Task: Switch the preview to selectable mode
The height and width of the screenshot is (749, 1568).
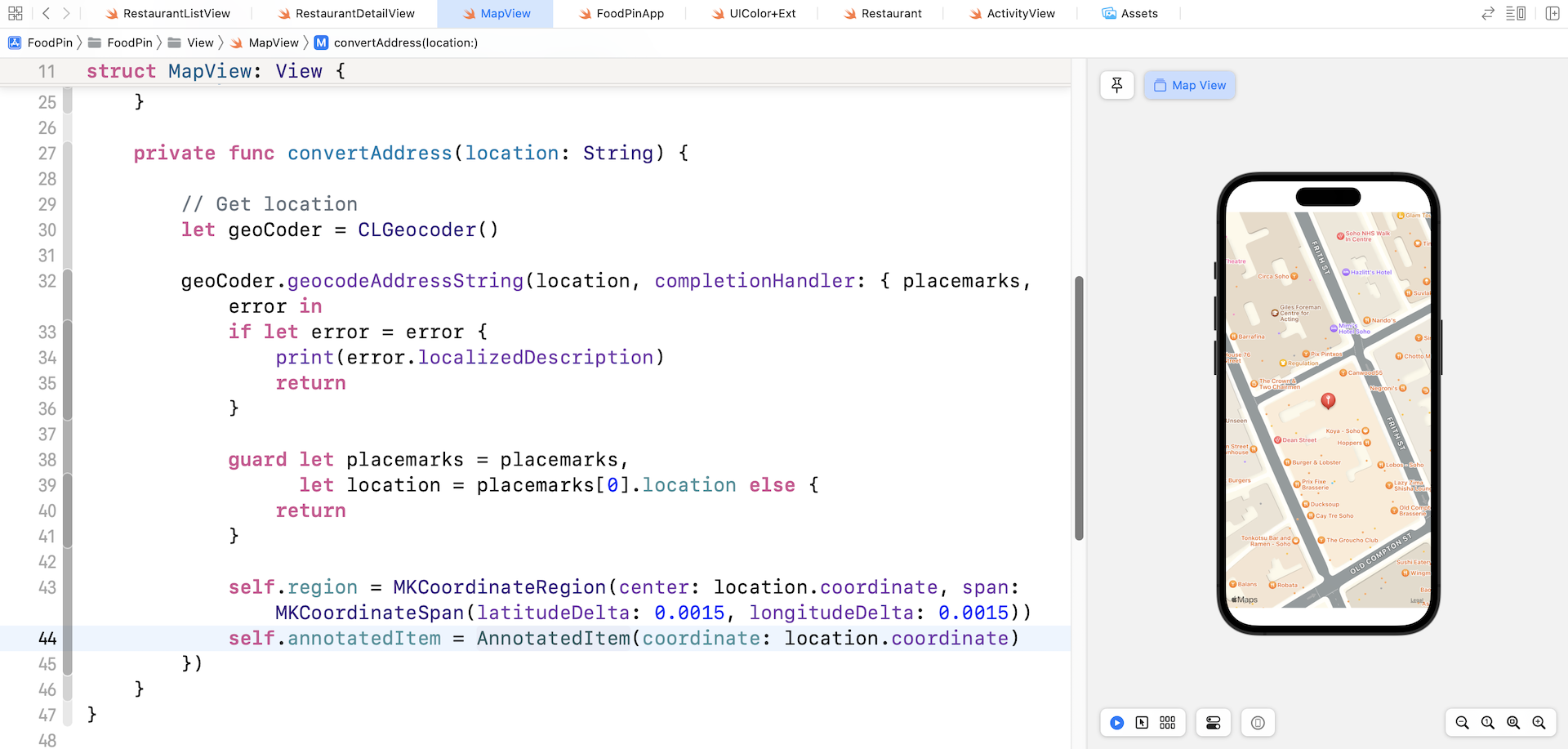Action: click(x=1142, y=723)
